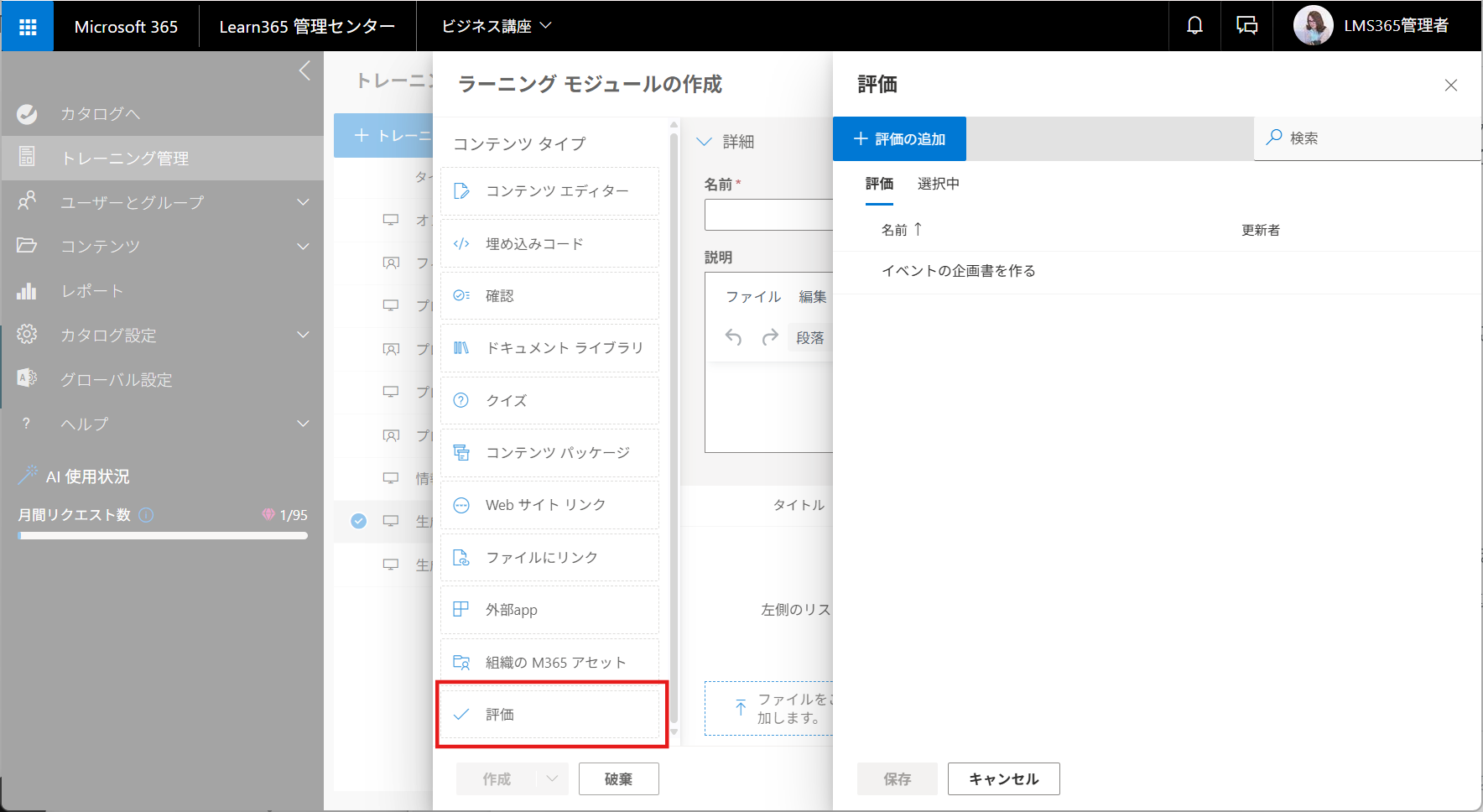Open LMS365管理者 profile avatar
The height and width of the screenshot is (812, 1483).
(x=1313, y=26)
